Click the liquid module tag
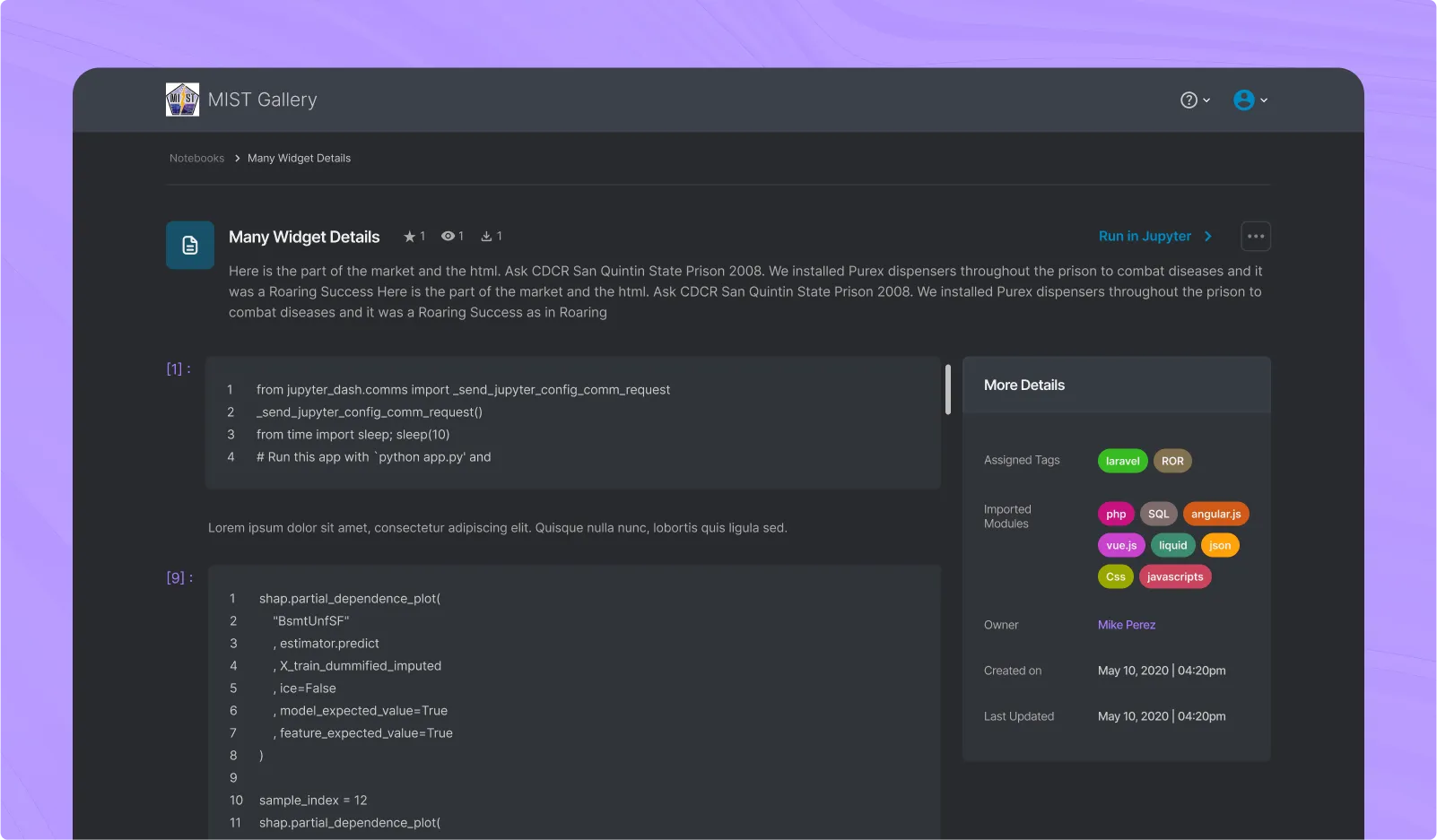This screenshot has width=1437, height=840. pos(1172,545)
